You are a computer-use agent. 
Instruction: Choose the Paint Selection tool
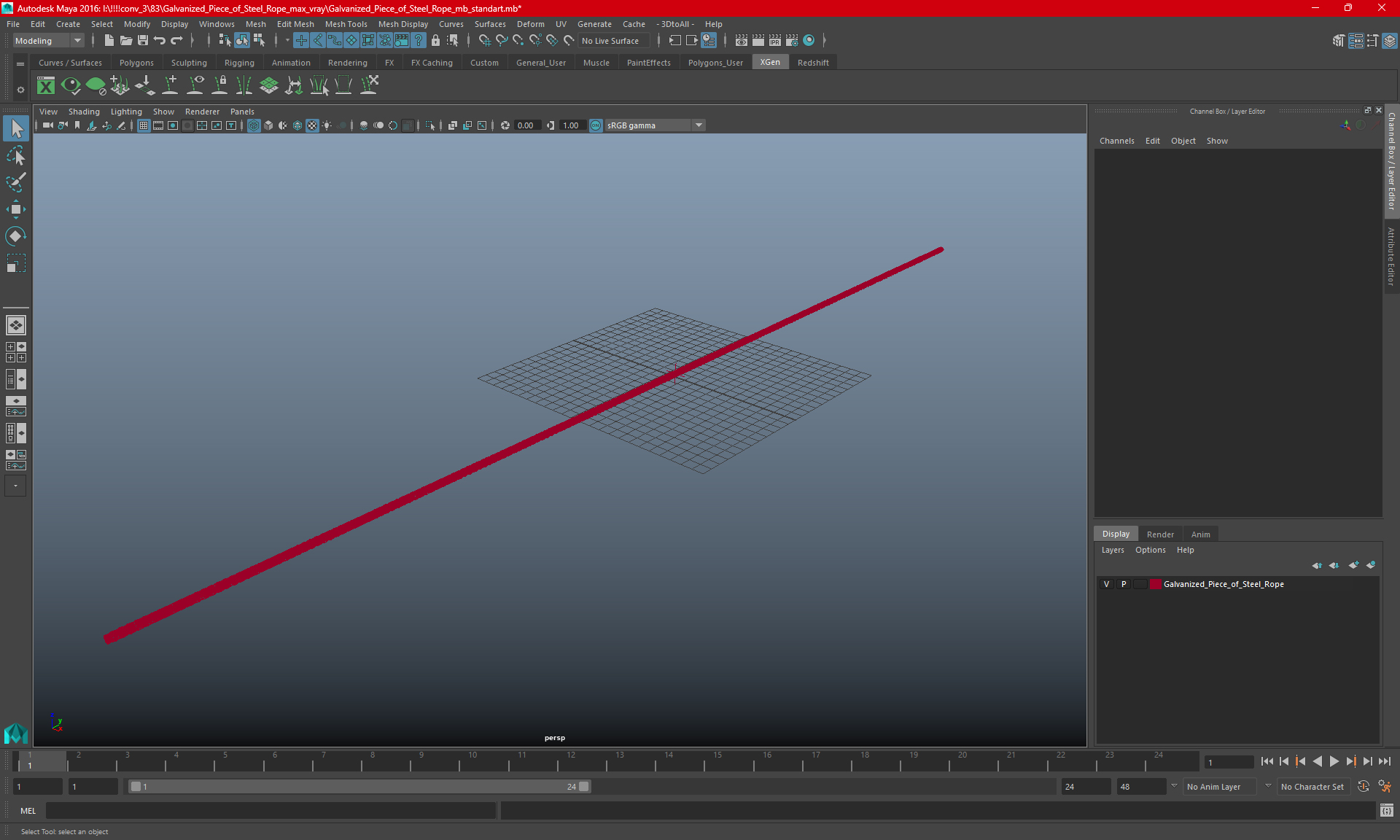click(15, 182)
